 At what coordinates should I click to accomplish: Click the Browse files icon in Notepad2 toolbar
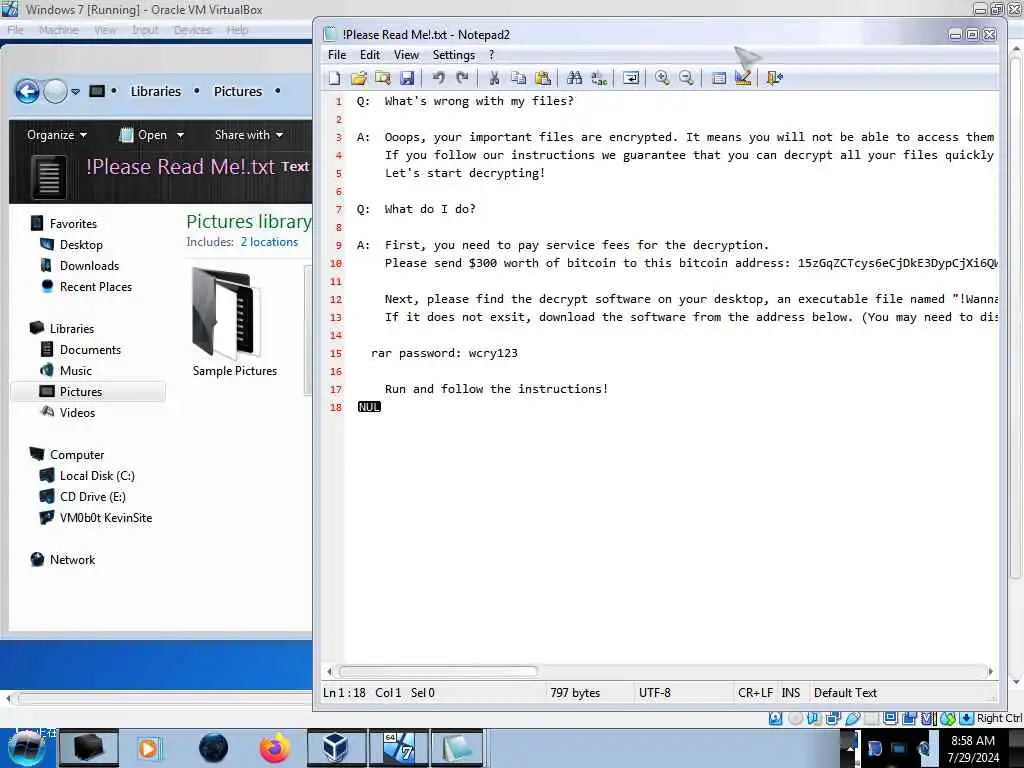point(383,78)
